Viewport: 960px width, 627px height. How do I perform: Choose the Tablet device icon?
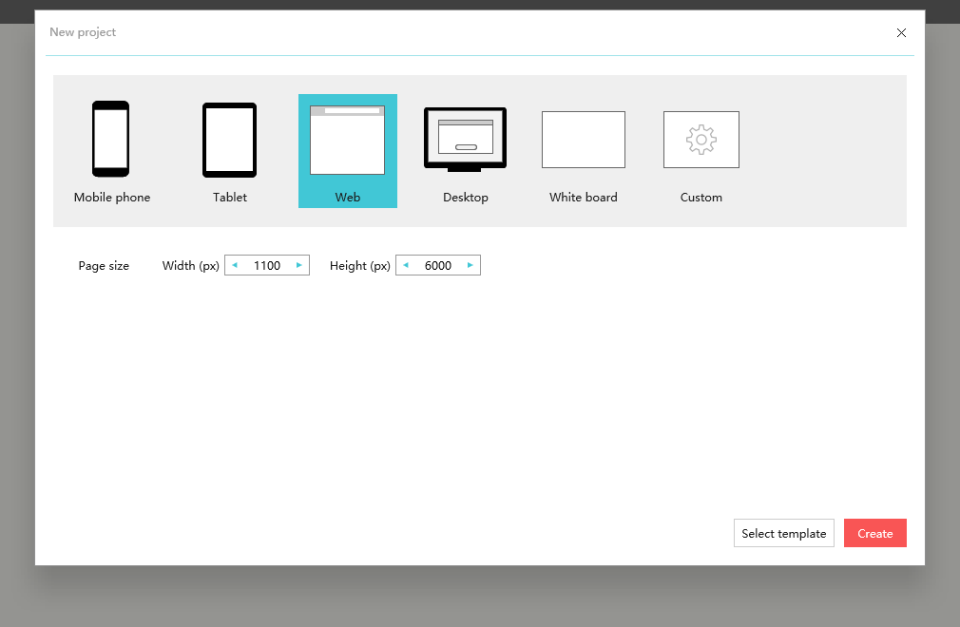point(229,140)
